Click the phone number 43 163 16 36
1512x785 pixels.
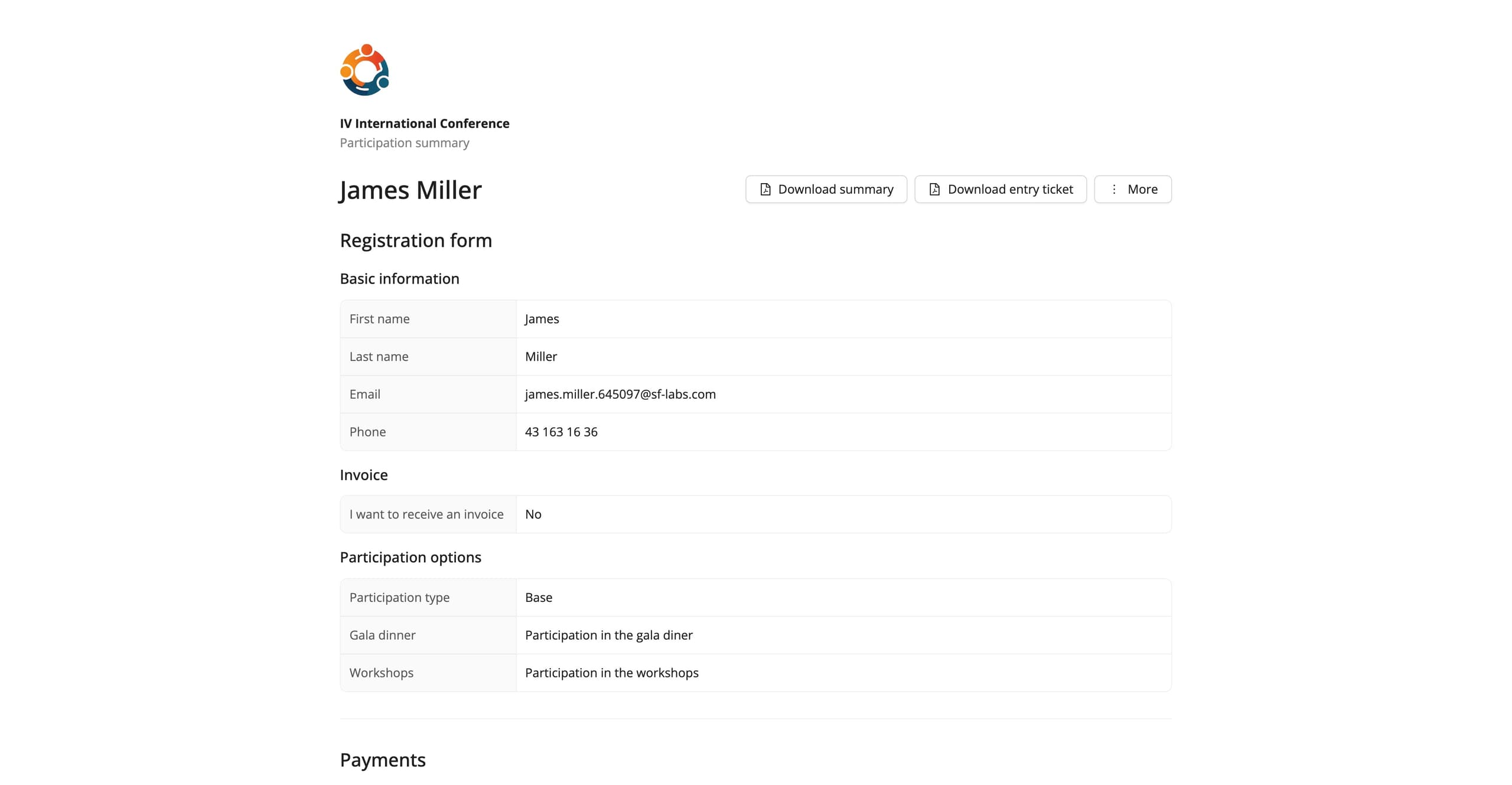[x=561, y=432]
